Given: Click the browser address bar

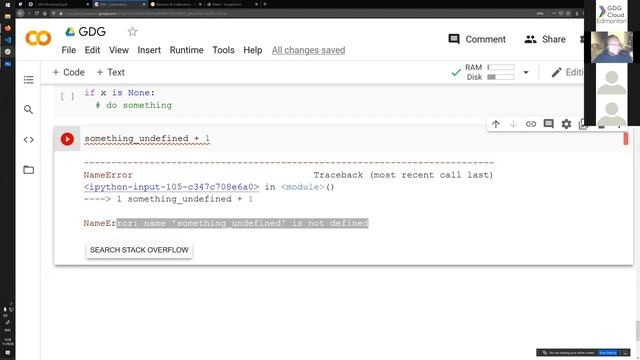Looking at the screenshot, I should (x=286, y=13).
